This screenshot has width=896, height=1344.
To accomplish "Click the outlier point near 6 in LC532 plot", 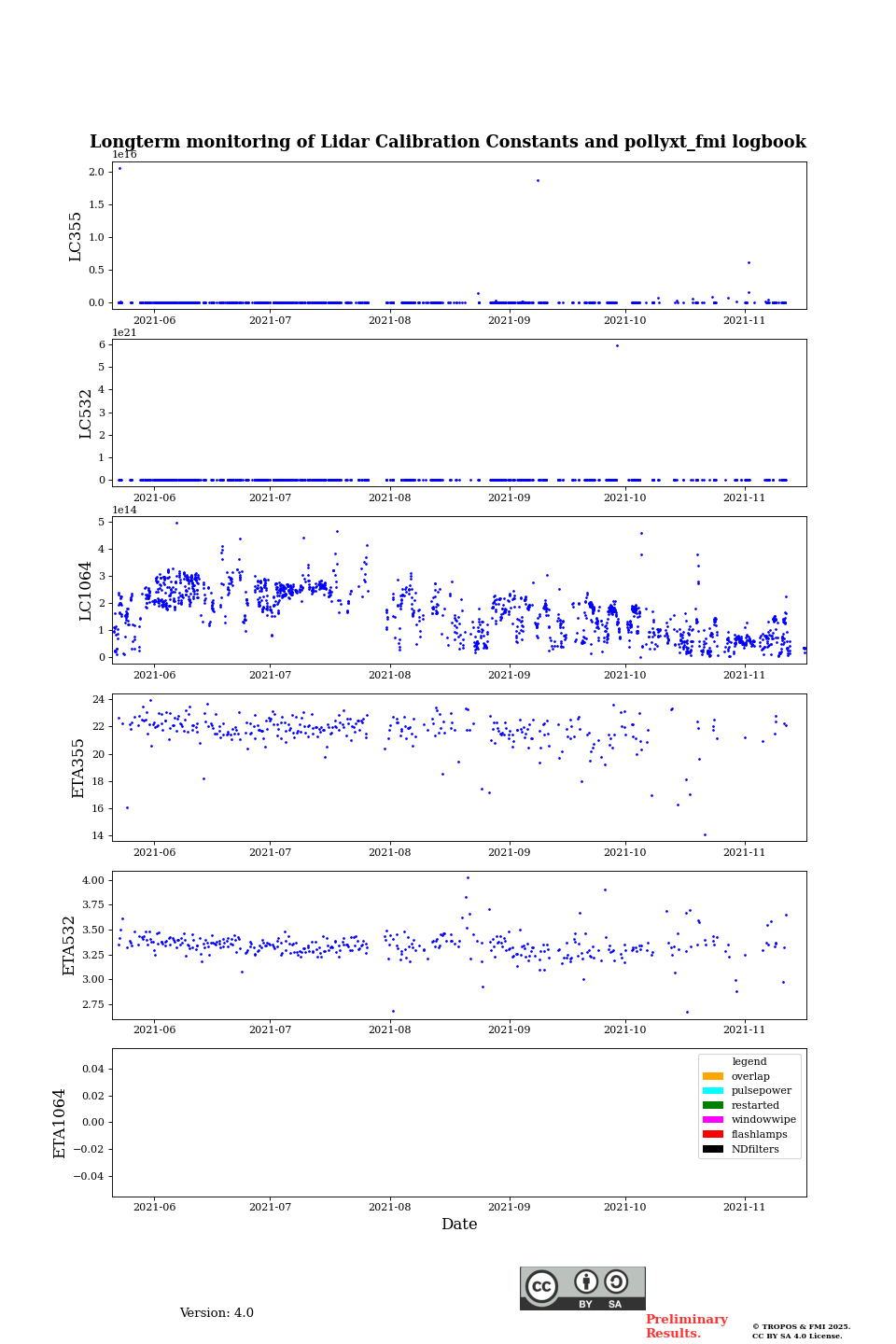I will (x=616, y=346).
